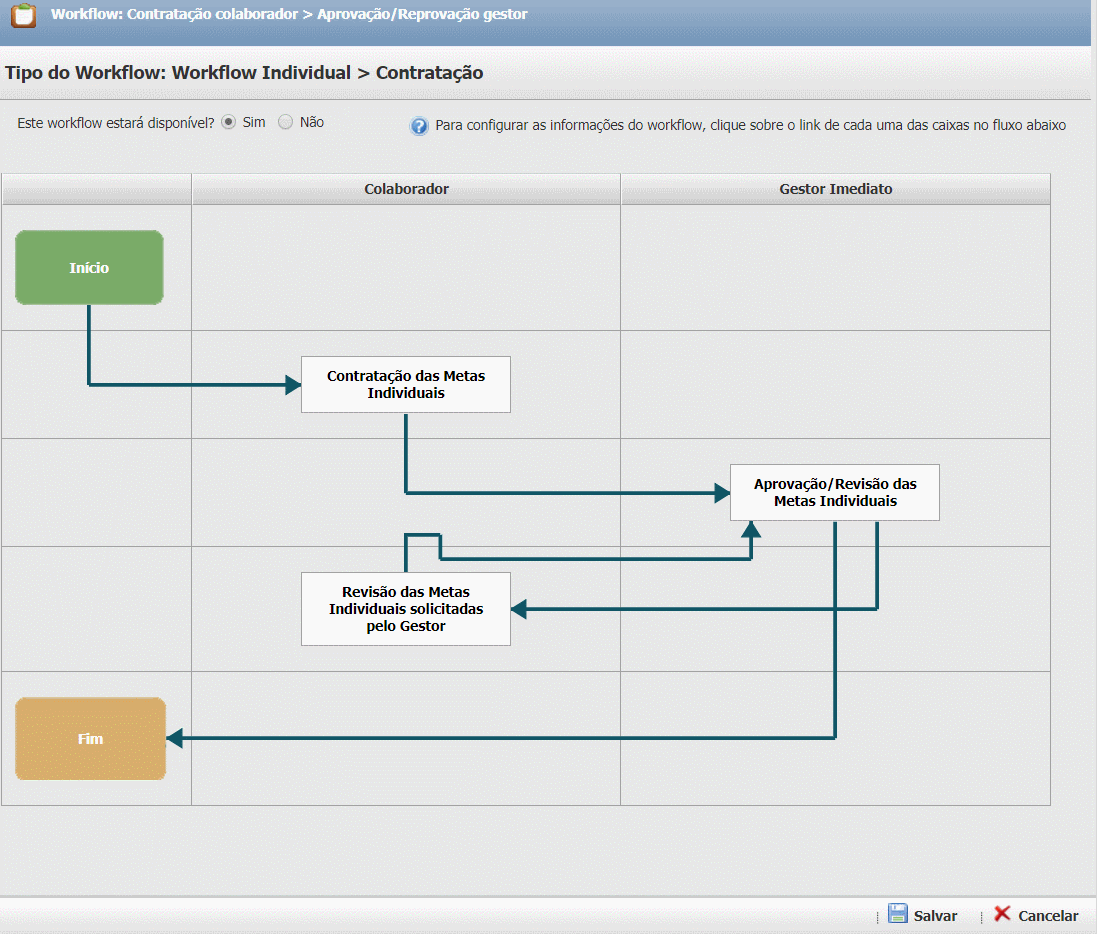Click the orange Fim end node

pyautogui.click(x=90, y=739)
